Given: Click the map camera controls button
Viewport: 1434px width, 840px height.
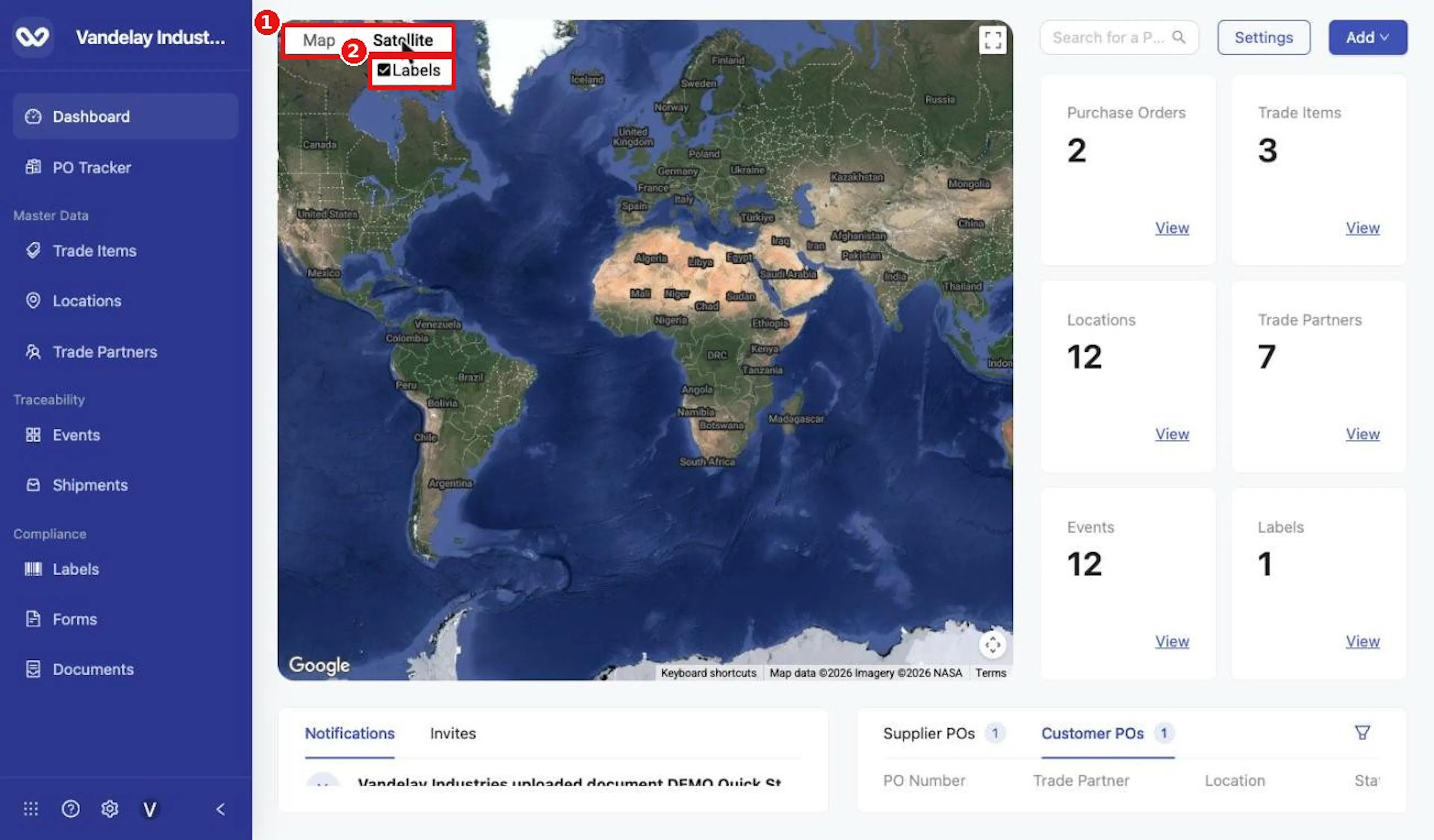Looking at the screenshot, I should pos(993,645).
